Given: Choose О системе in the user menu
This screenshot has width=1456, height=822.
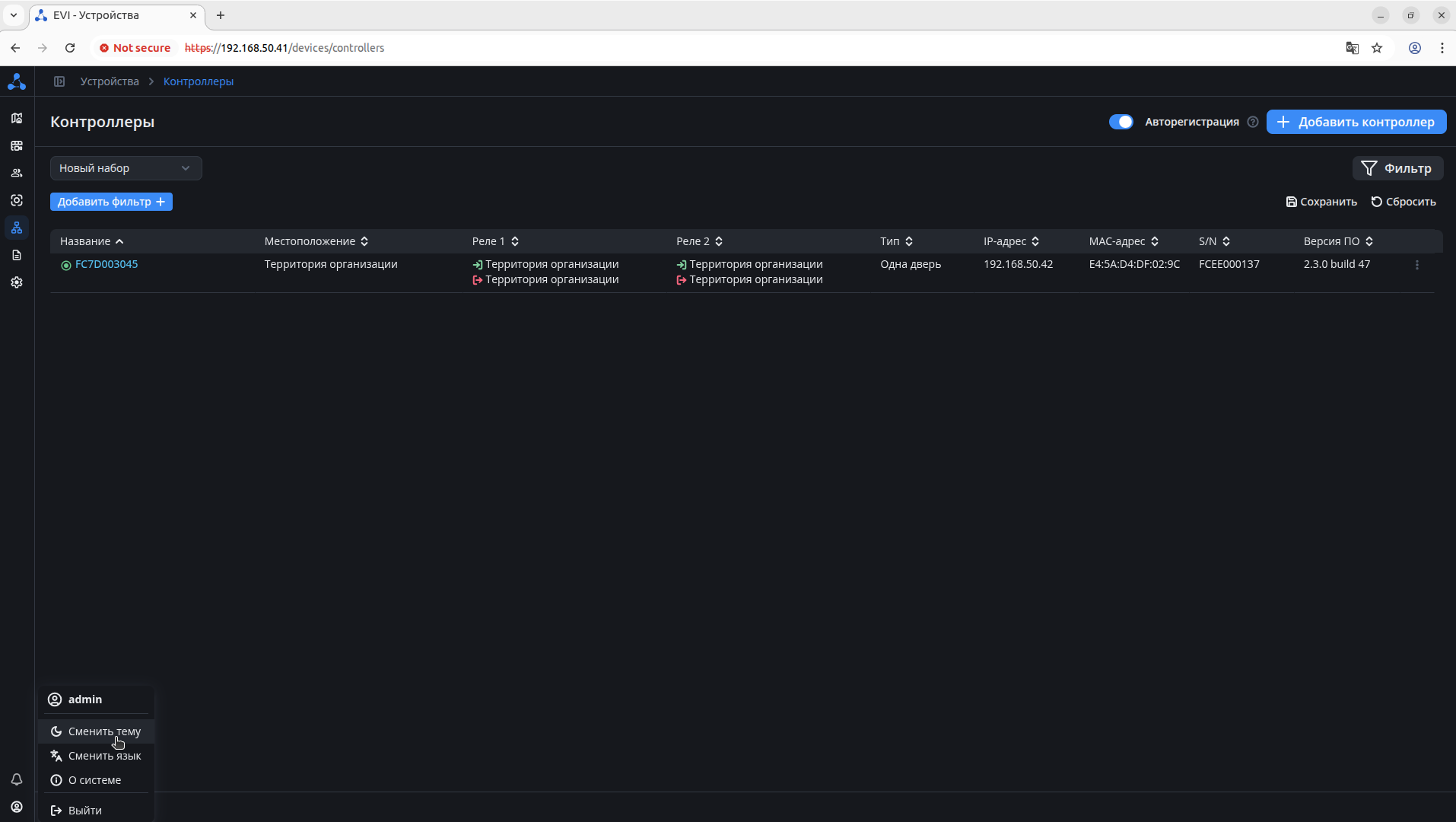Looking at the screenshot, I should tap(97, 780).
